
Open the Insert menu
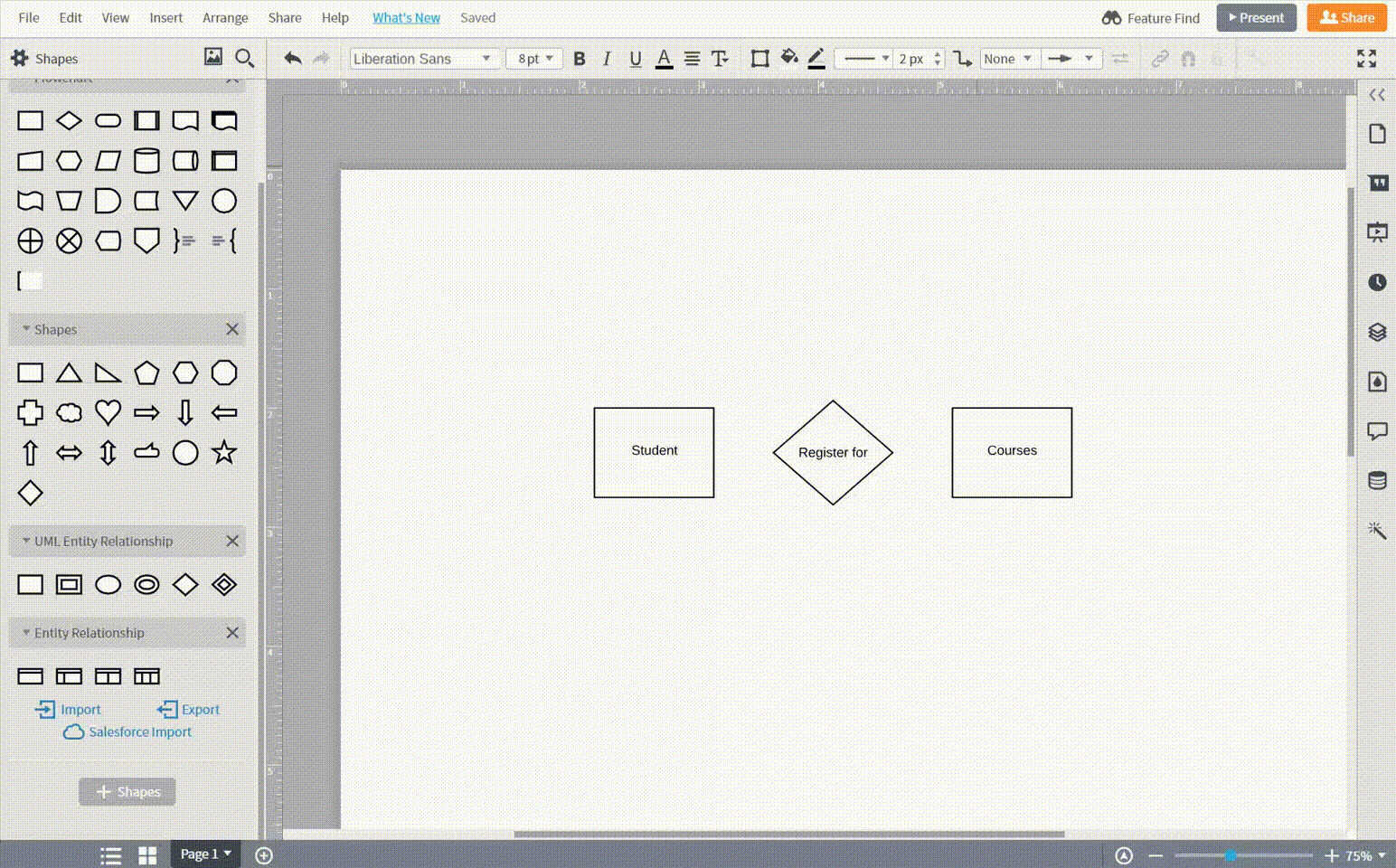click(165, 17)
